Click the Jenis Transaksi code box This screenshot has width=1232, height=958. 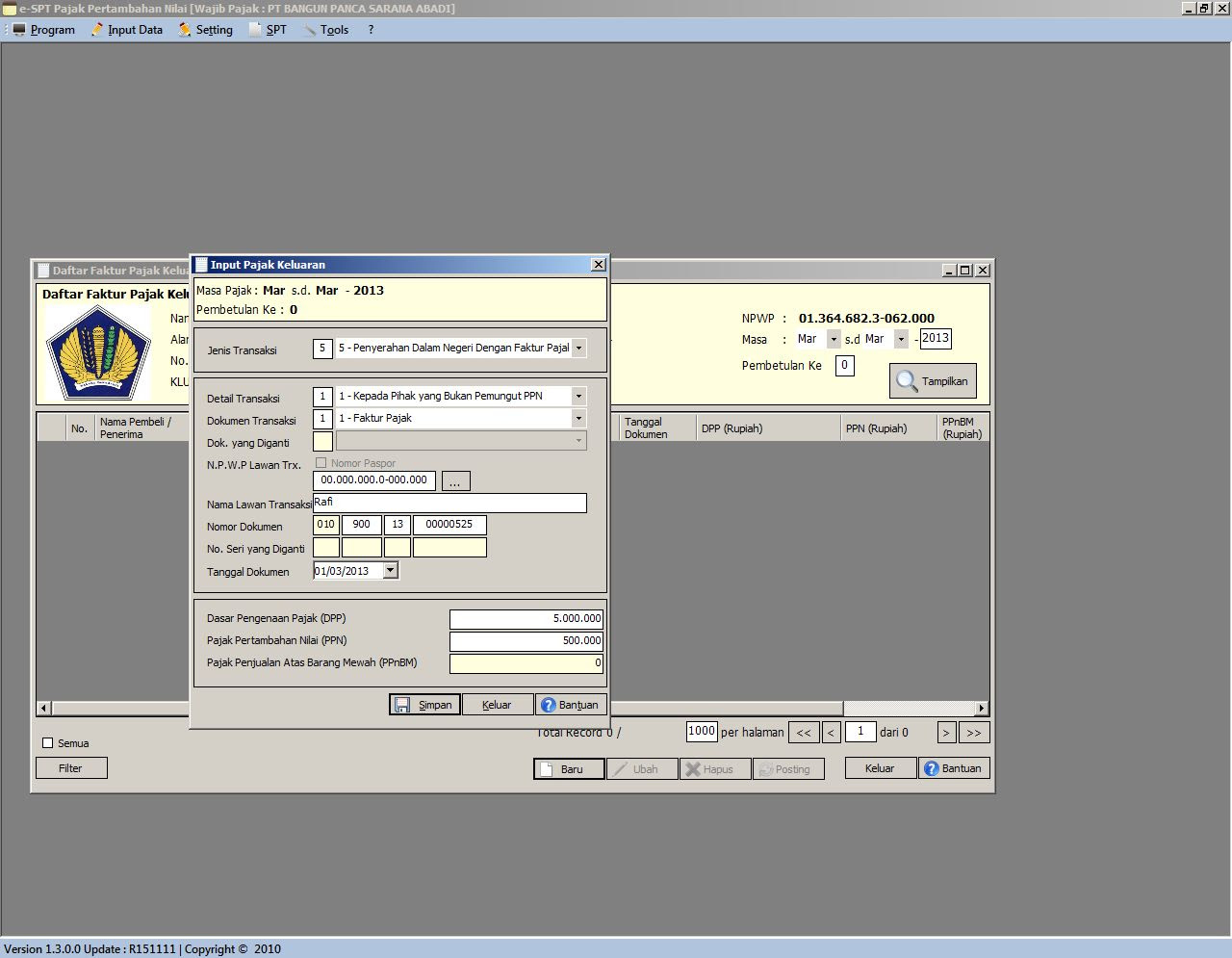322,349
